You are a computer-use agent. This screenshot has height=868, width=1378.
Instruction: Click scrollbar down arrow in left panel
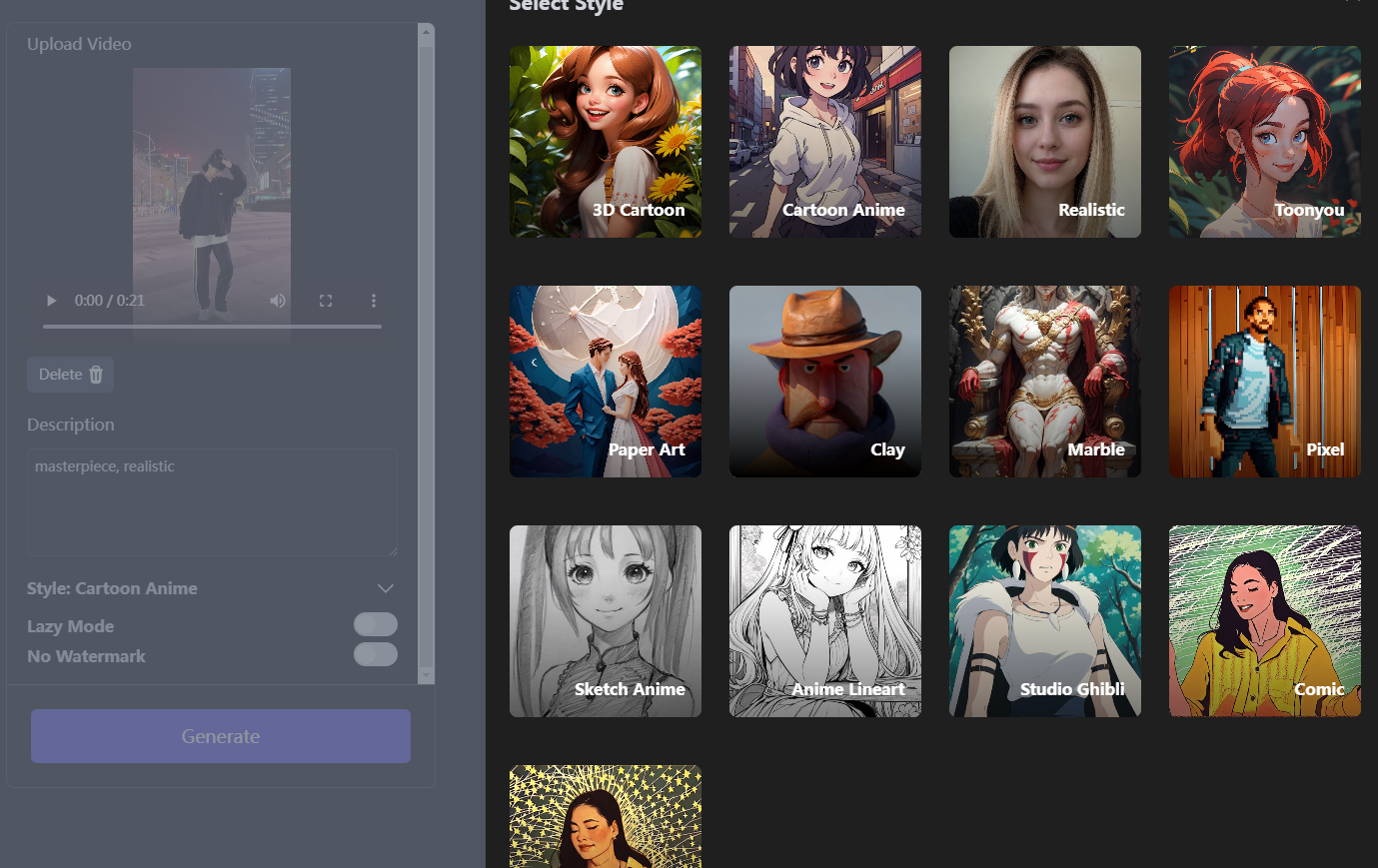tap(427, 676)
